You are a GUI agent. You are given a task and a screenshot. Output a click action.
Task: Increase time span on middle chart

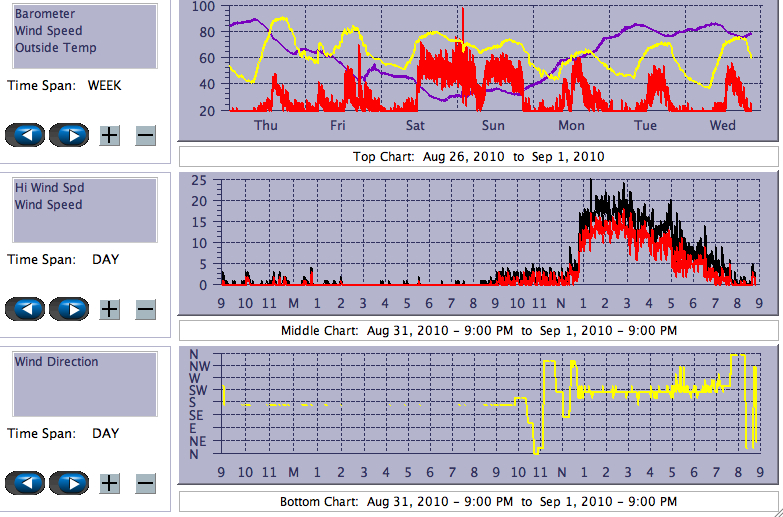[110, 309]
